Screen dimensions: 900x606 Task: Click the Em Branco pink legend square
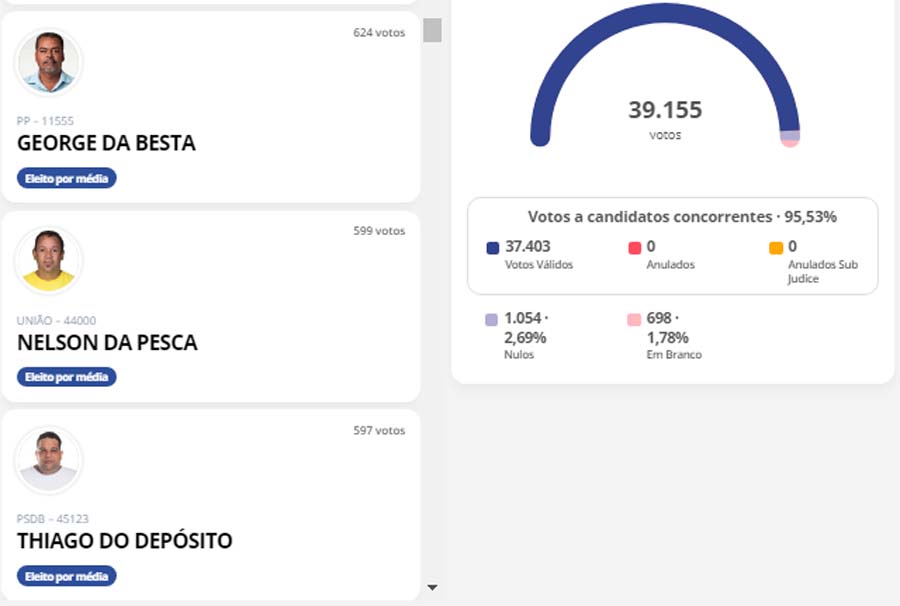pos(634,320)
